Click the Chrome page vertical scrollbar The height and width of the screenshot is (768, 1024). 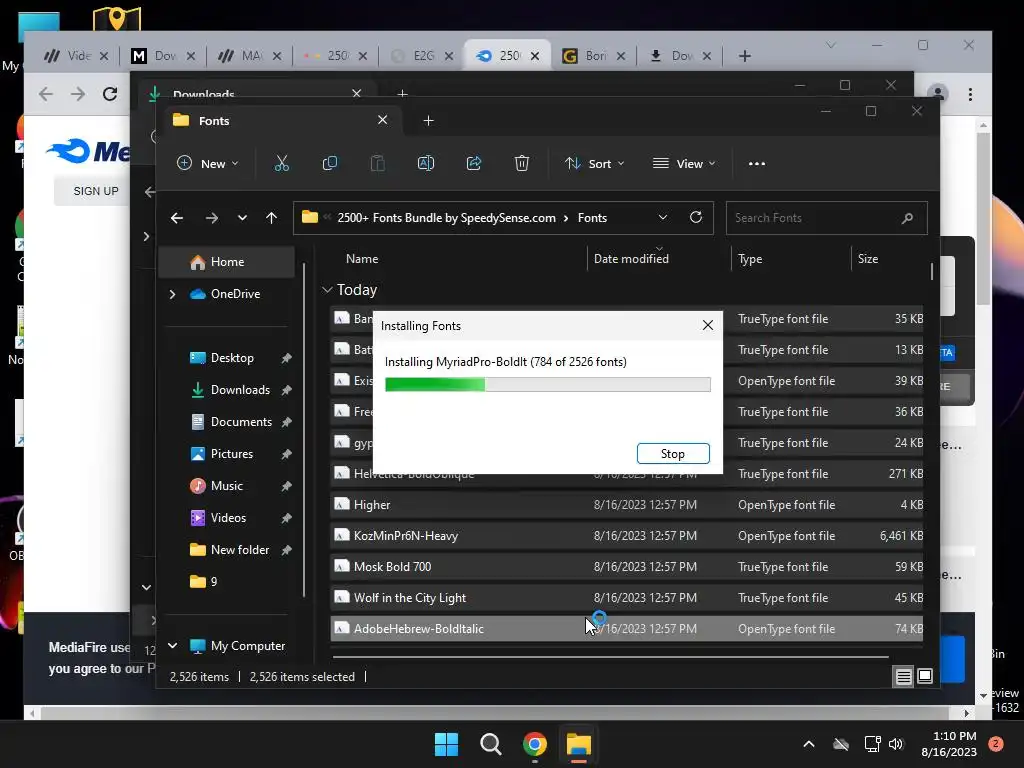pyautogui.click(x=984, y=218)
